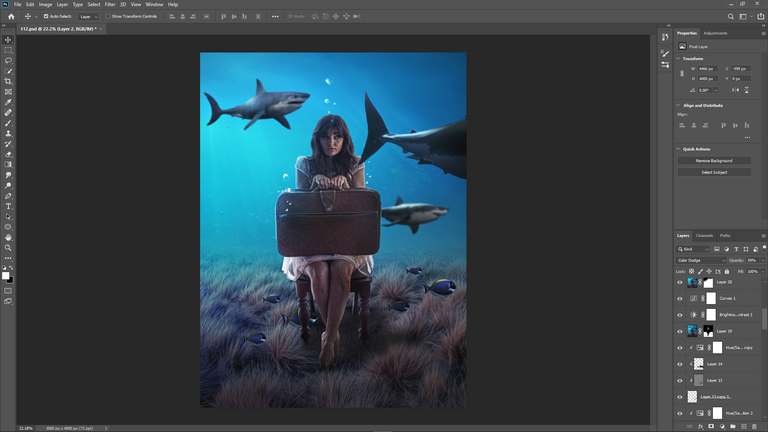
Task: Click the Layers panel scrollbar
Action: click(x=765, y=318)
